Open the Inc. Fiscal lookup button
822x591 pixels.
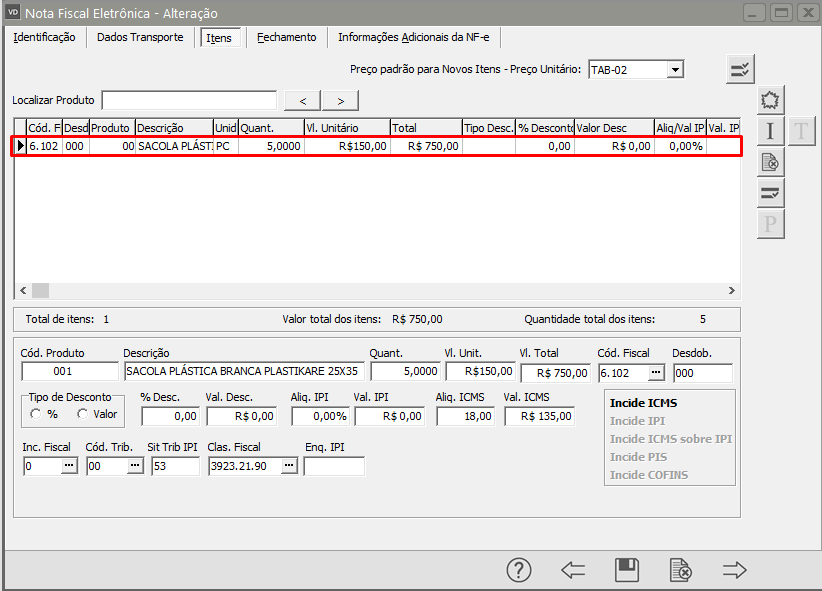[69, 466]
